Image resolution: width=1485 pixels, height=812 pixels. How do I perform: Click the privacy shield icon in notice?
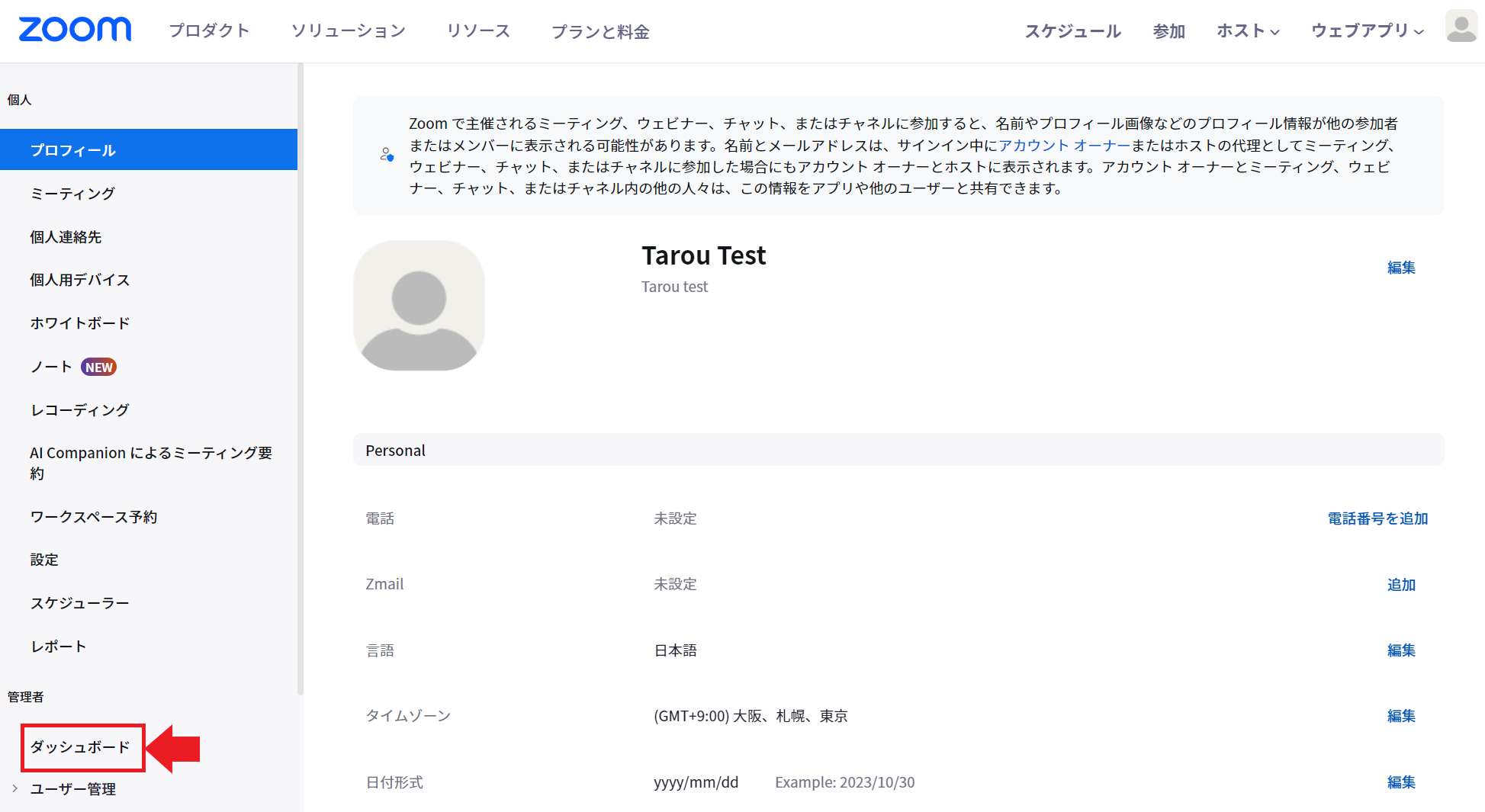click(x=387, y=155)
